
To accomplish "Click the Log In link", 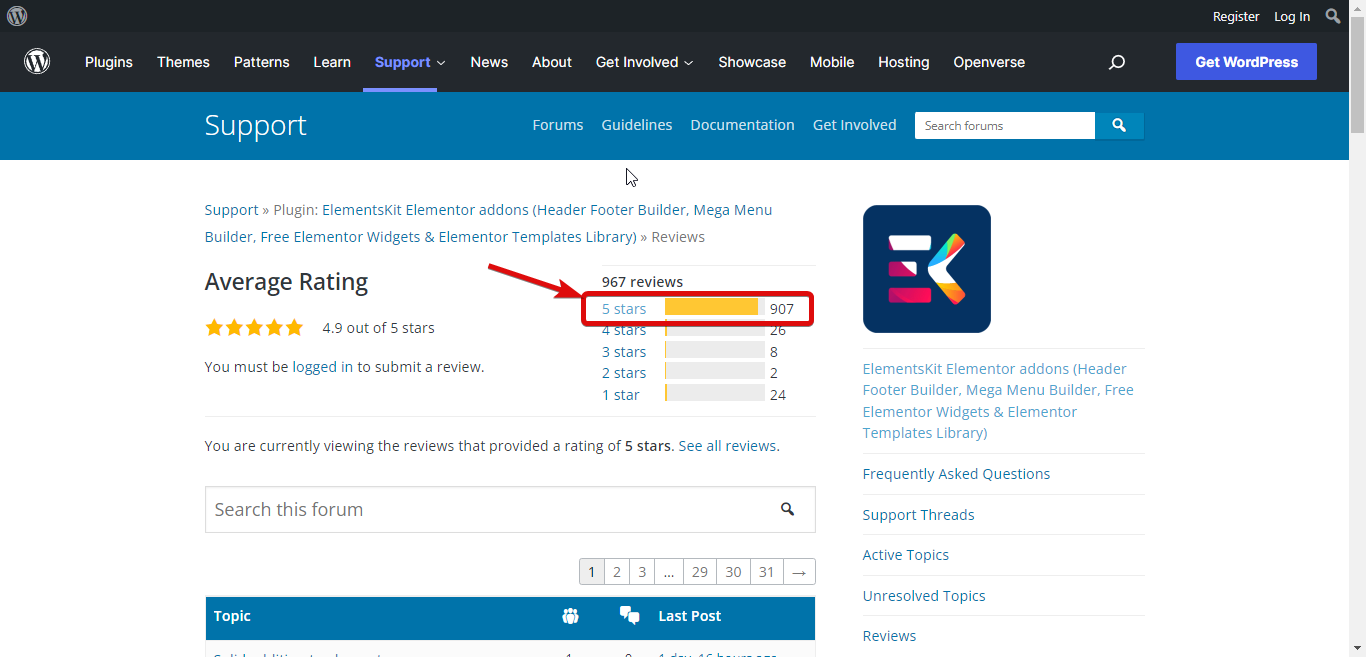I will click(1292, 16).
